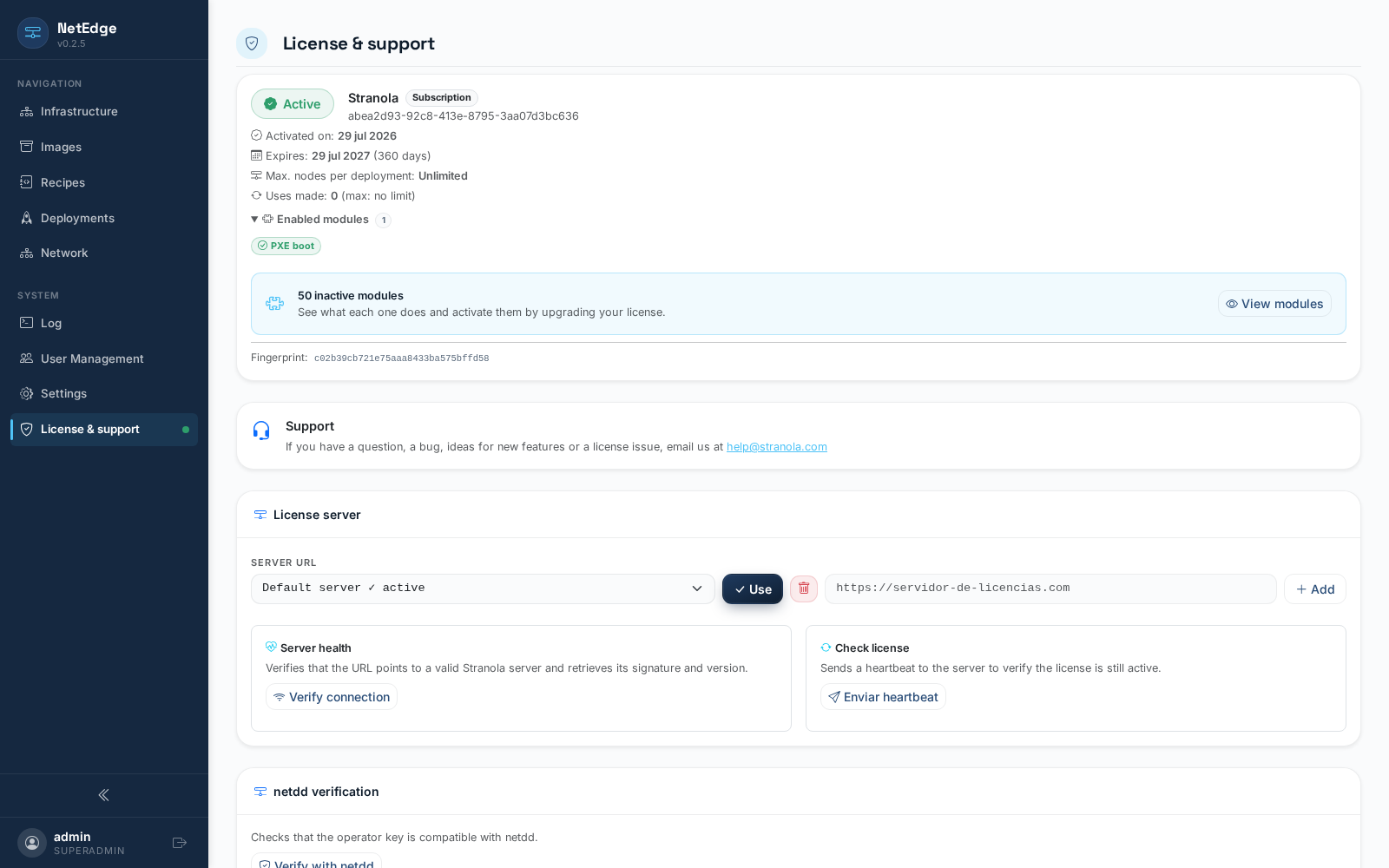Click the green status dot on License & support
This screenshot has width=1389, height=868.
(186, 430)
